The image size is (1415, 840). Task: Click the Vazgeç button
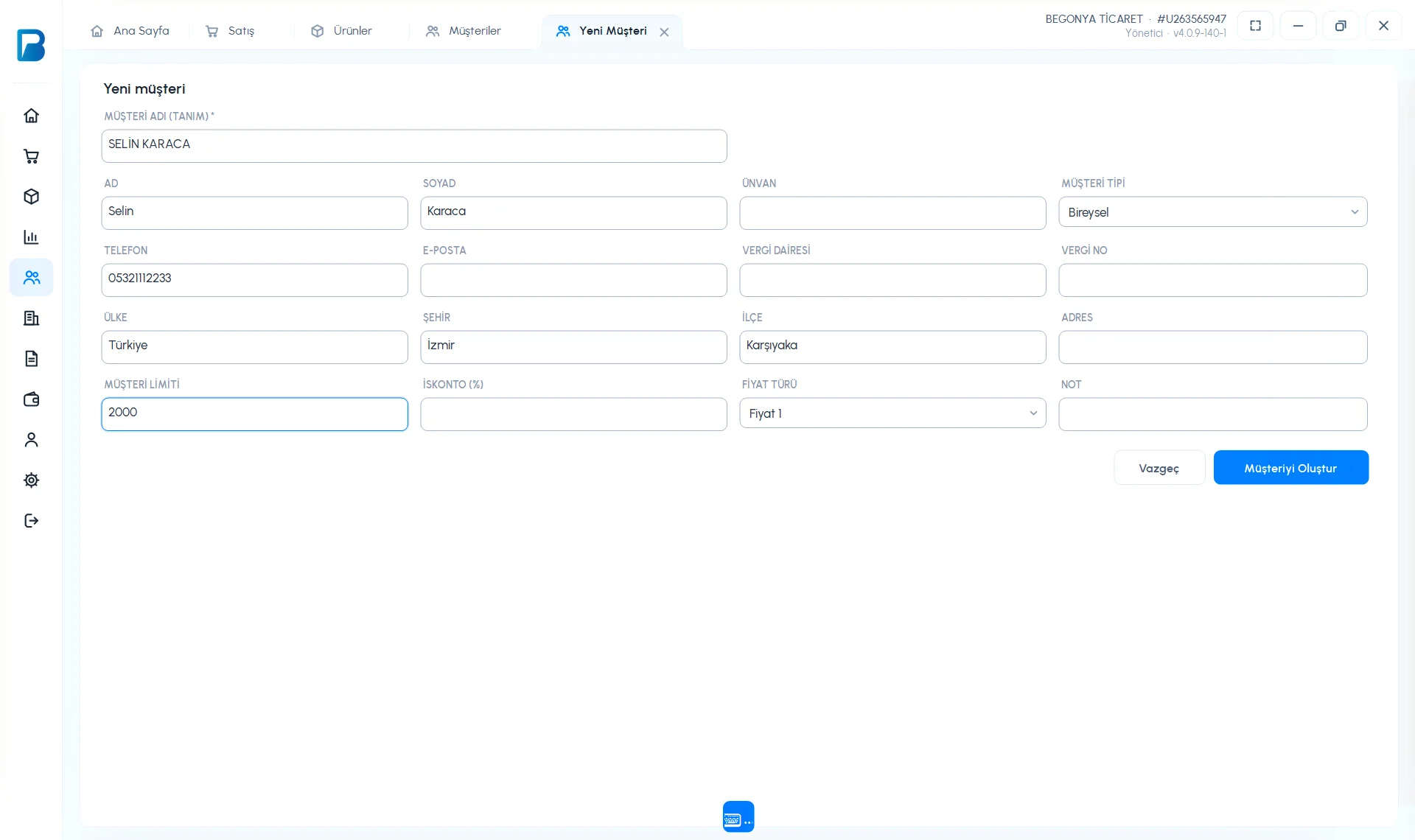click(1159, 468)
